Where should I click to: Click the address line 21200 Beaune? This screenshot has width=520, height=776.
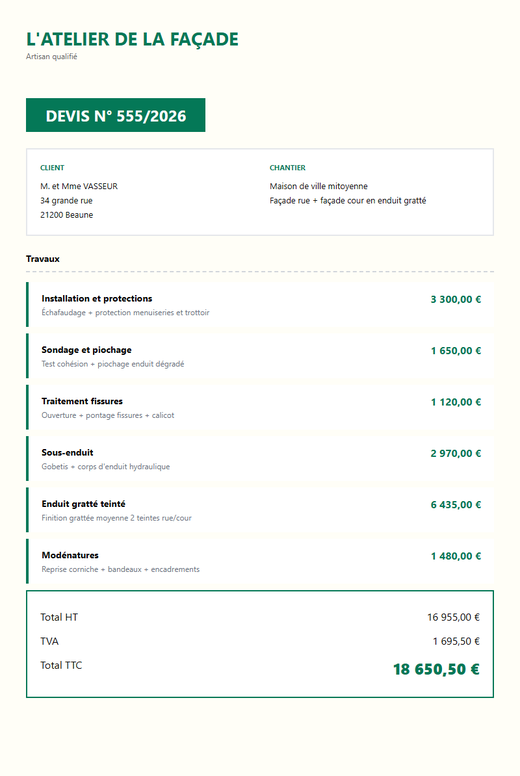pos(67,215)
